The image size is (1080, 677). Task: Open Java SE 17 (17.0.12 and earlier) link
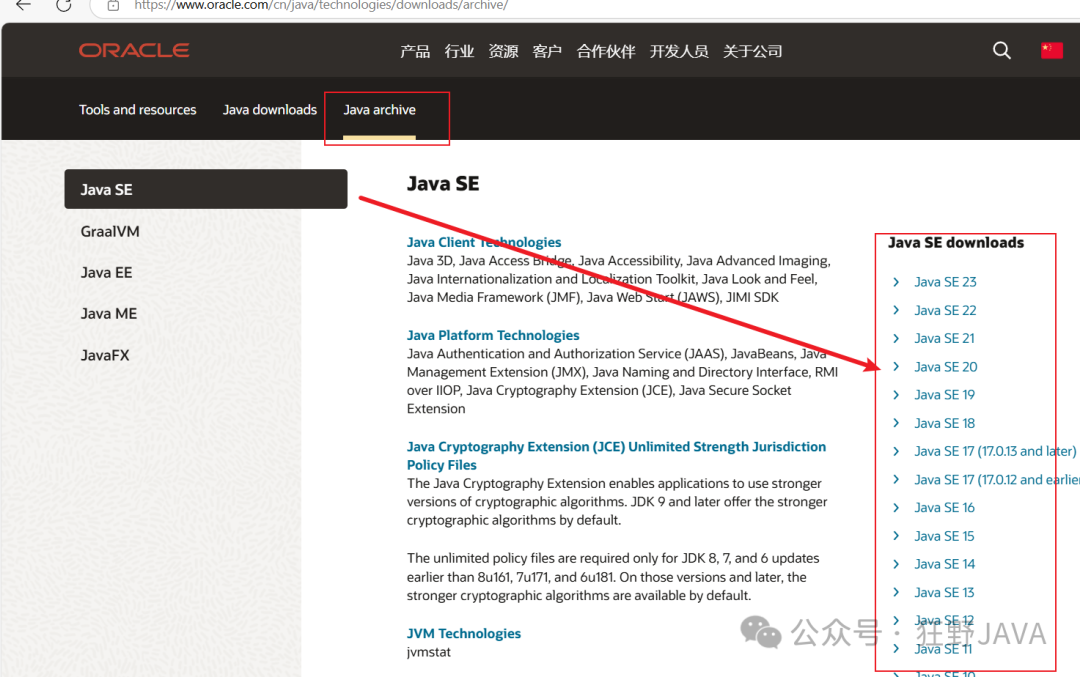click(x=997, y=479)
